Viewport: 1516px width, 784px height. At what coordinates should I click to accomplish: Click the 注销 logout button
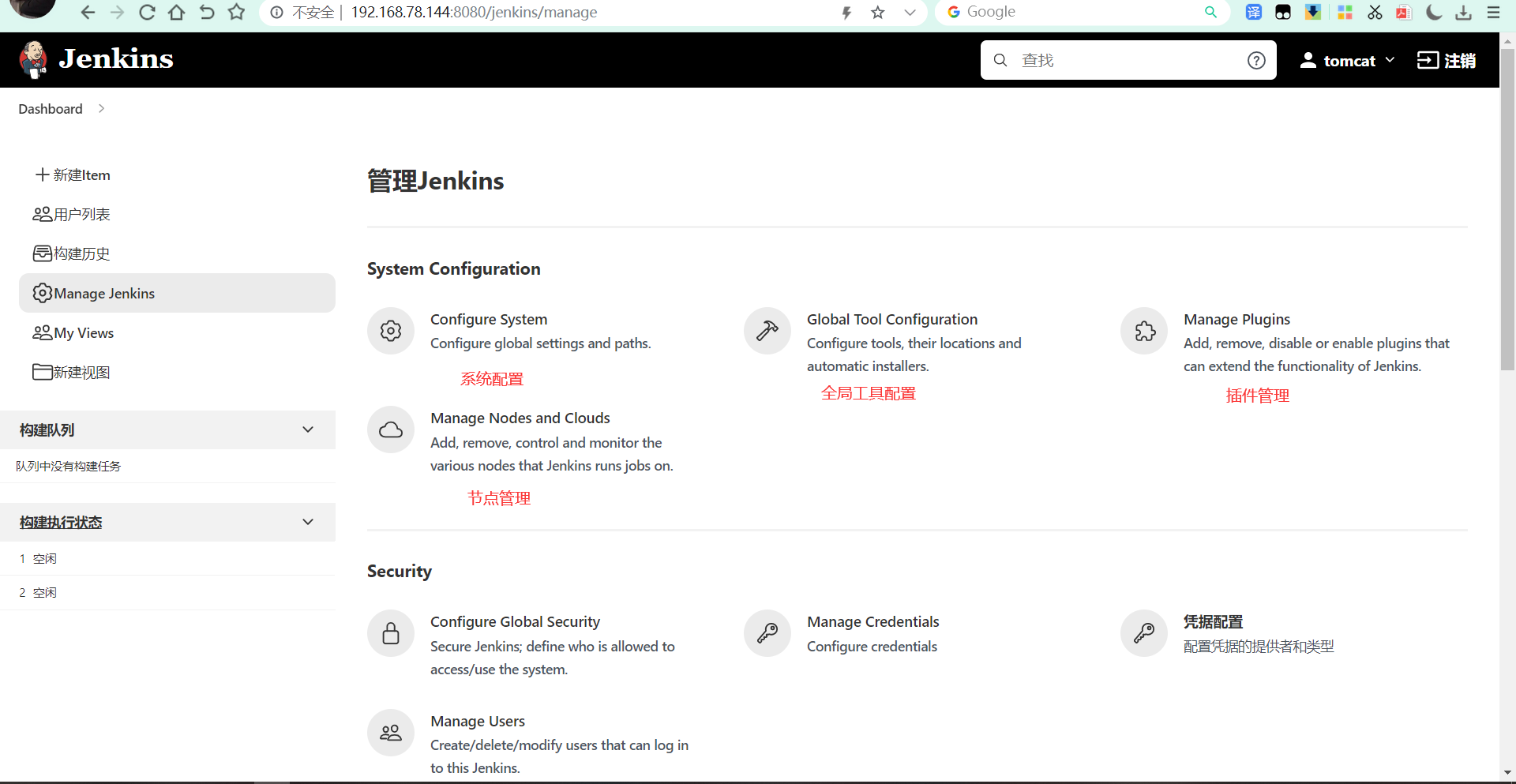1447,61
